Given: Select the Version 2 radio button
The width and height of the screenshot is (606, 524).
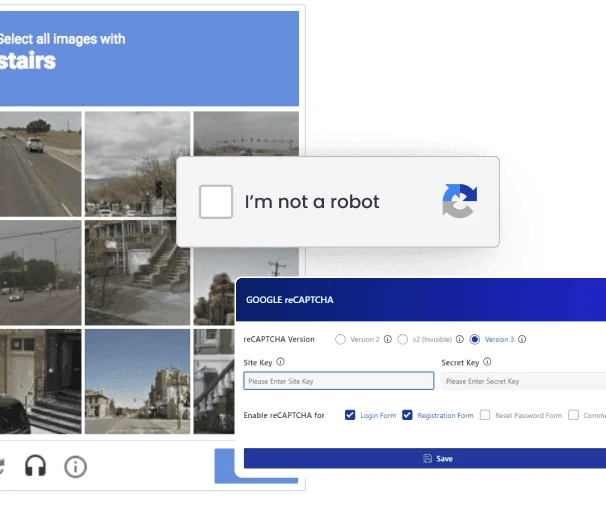Looking at the screenshot, I should (340, 339).
